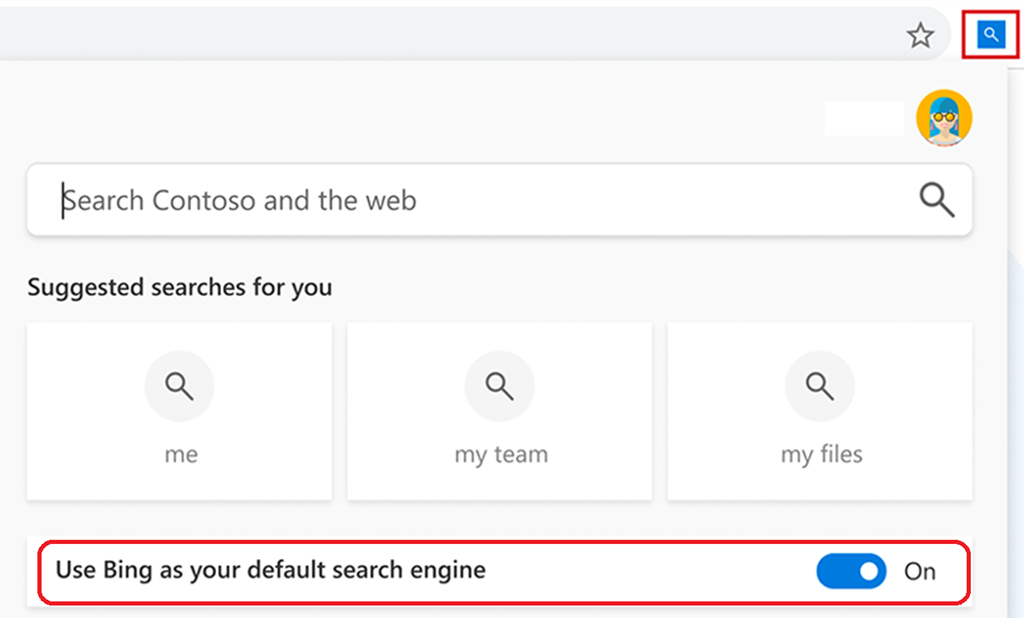Open the user profile avatar
1024x618 pixels.
tap(944, 118)
